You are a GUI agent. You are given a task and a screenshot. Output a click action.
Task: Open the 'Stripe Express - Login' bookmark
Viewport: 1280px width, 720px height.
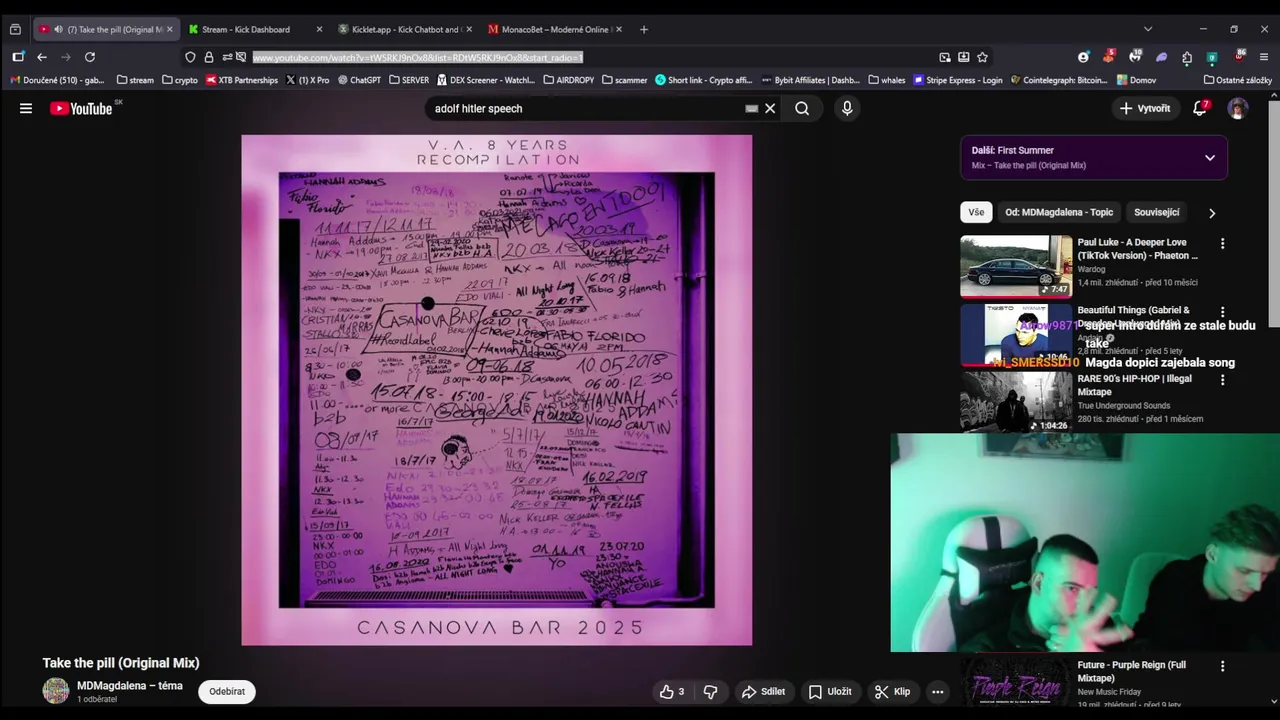[x=957, y=80]
